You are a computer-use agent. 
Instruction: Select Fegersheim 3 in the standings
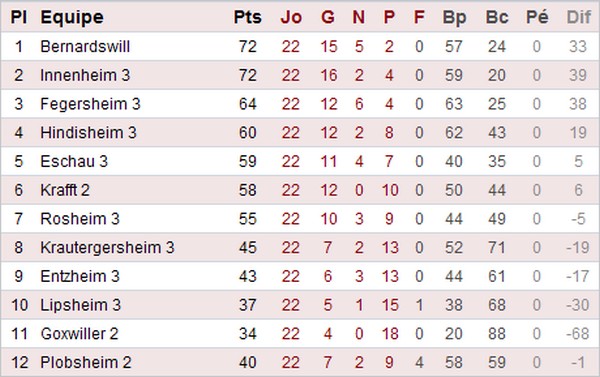point(90,104)
